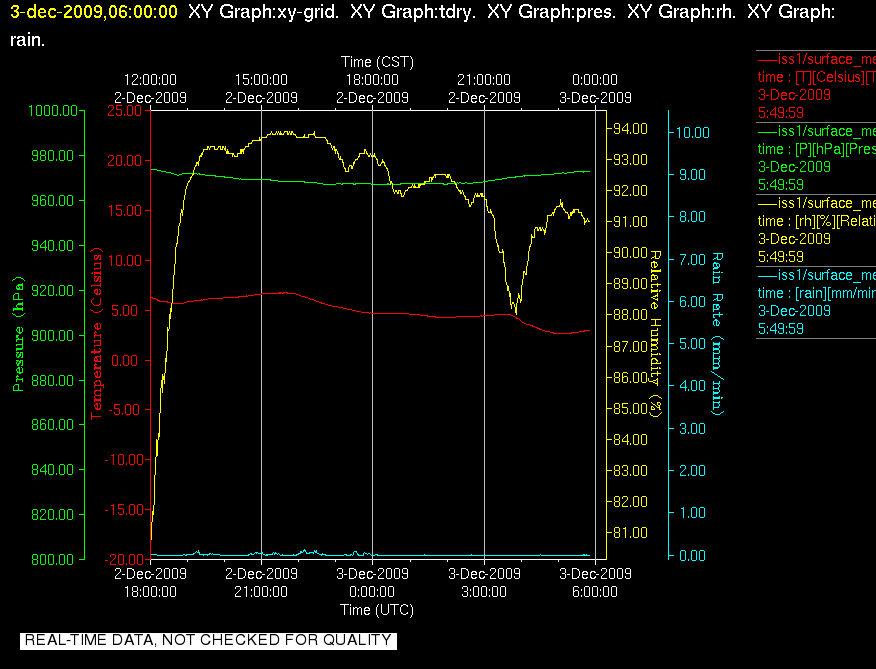This screenshot has height=669, width=876.
Task: Click the cyan legend 'time : [rain][mm/min' line
Action: click(x=816, y=293)
